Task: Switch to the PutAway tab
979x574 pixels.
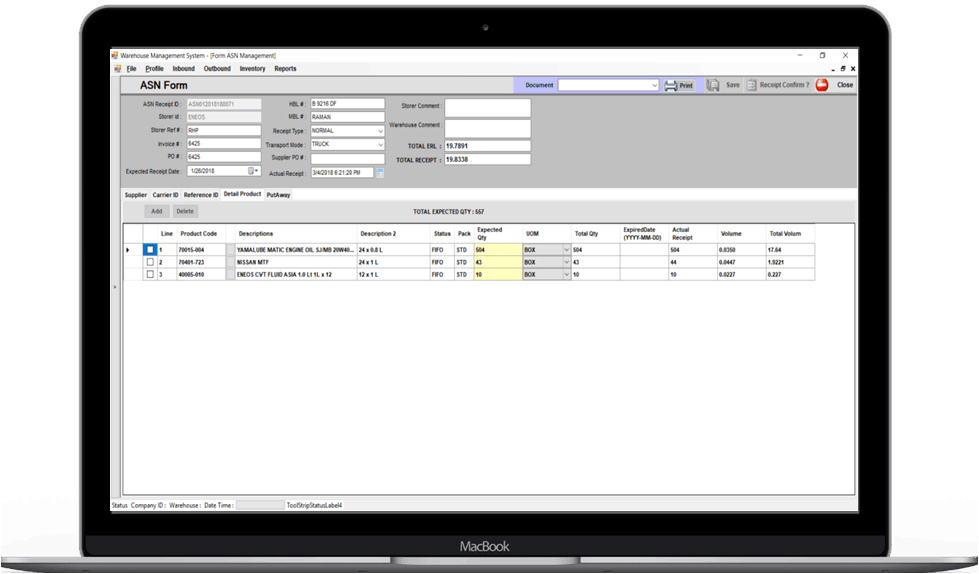Action: click(278, 194)
